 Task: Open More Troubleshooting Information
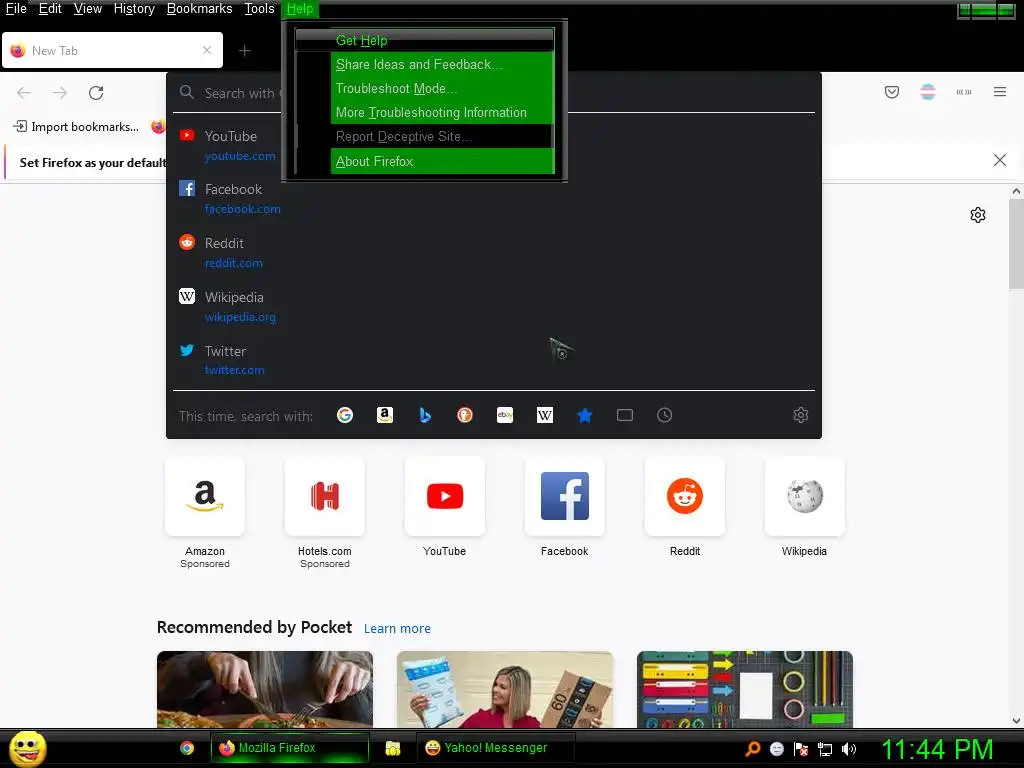[x=424, y=112]
